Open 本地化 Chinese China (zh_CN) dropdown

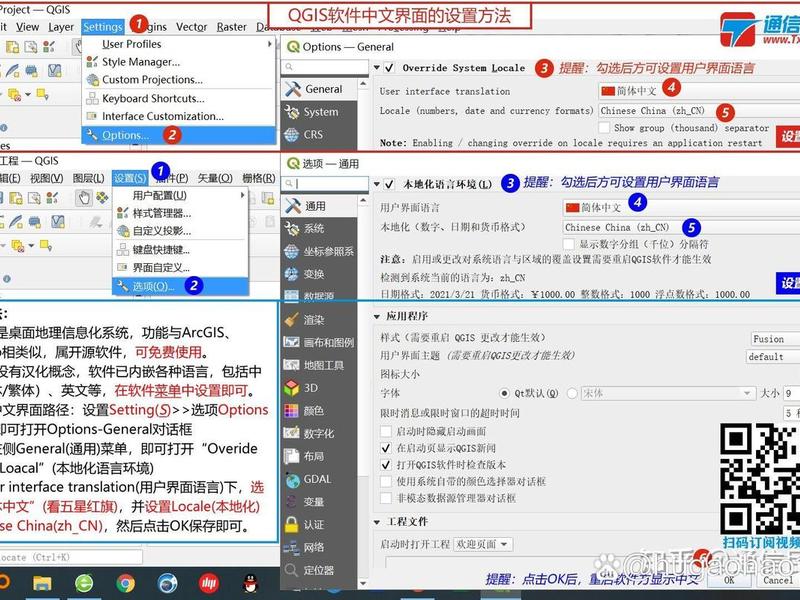coord(681,228)
